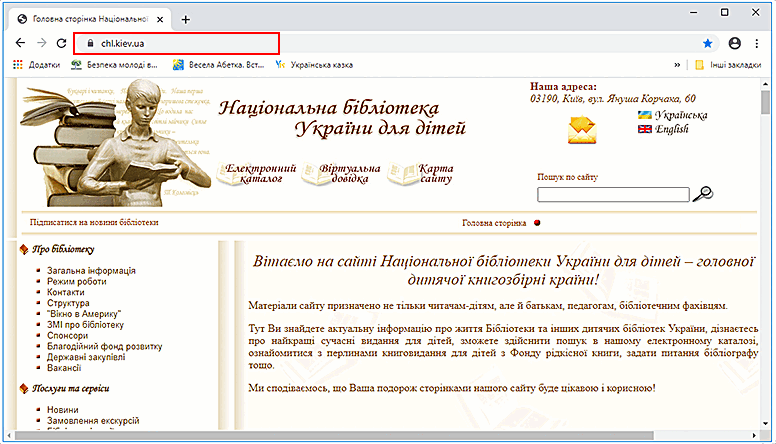776x444 pixels.
Task: Minimize the browser window
Action: tap(693, 12)
